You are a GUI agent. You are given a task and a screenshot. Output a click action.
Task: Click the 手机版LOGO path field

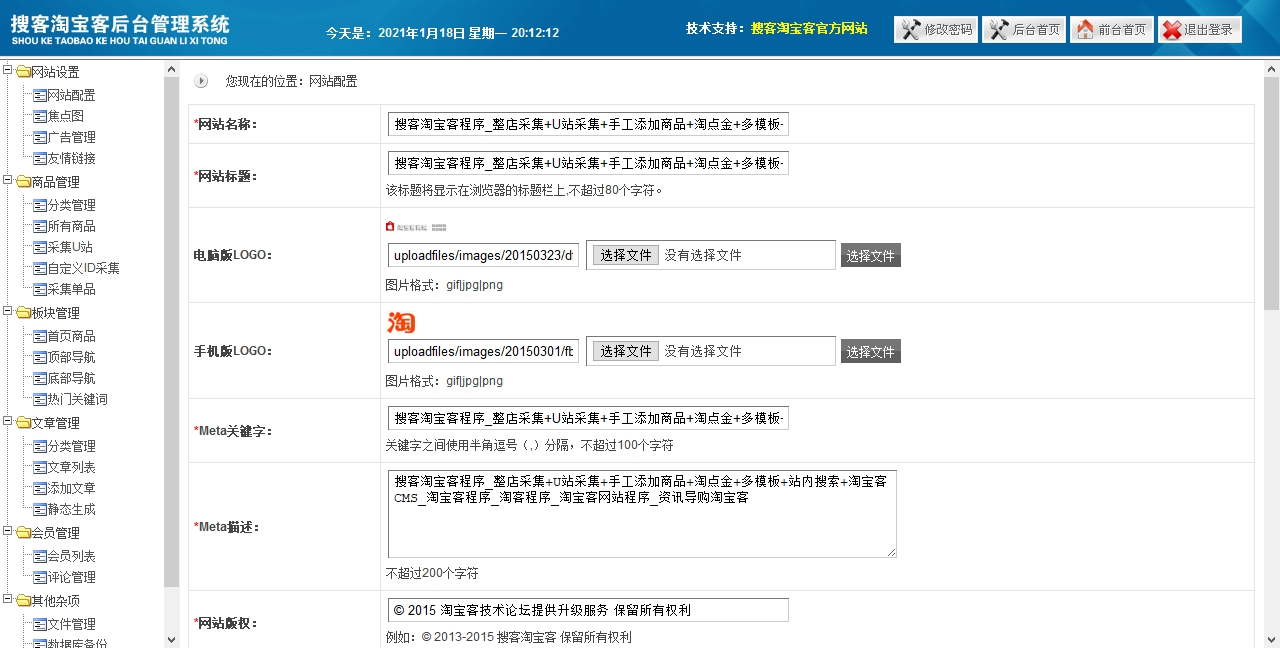click(x=483, y=351)
